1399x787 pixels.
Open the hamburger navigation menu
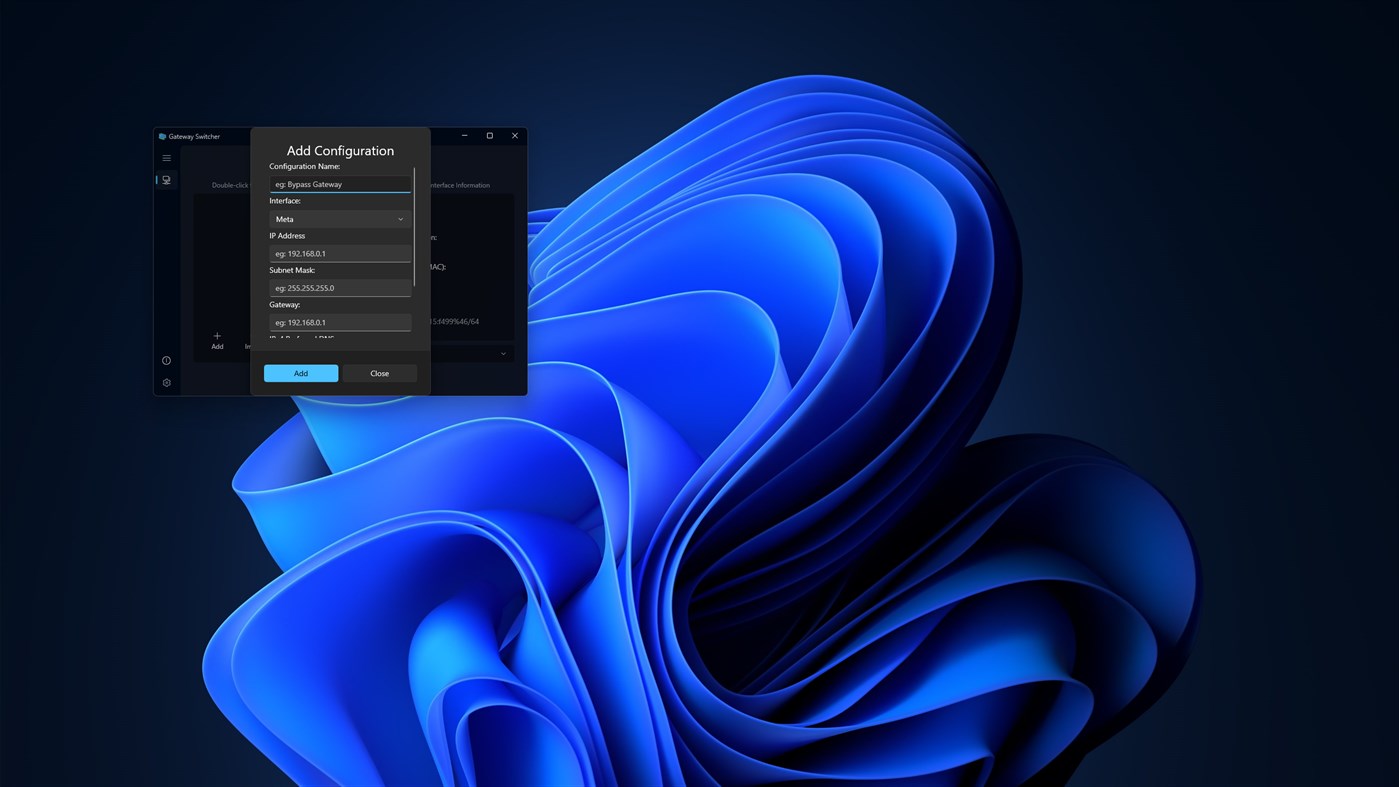[165, 157]
